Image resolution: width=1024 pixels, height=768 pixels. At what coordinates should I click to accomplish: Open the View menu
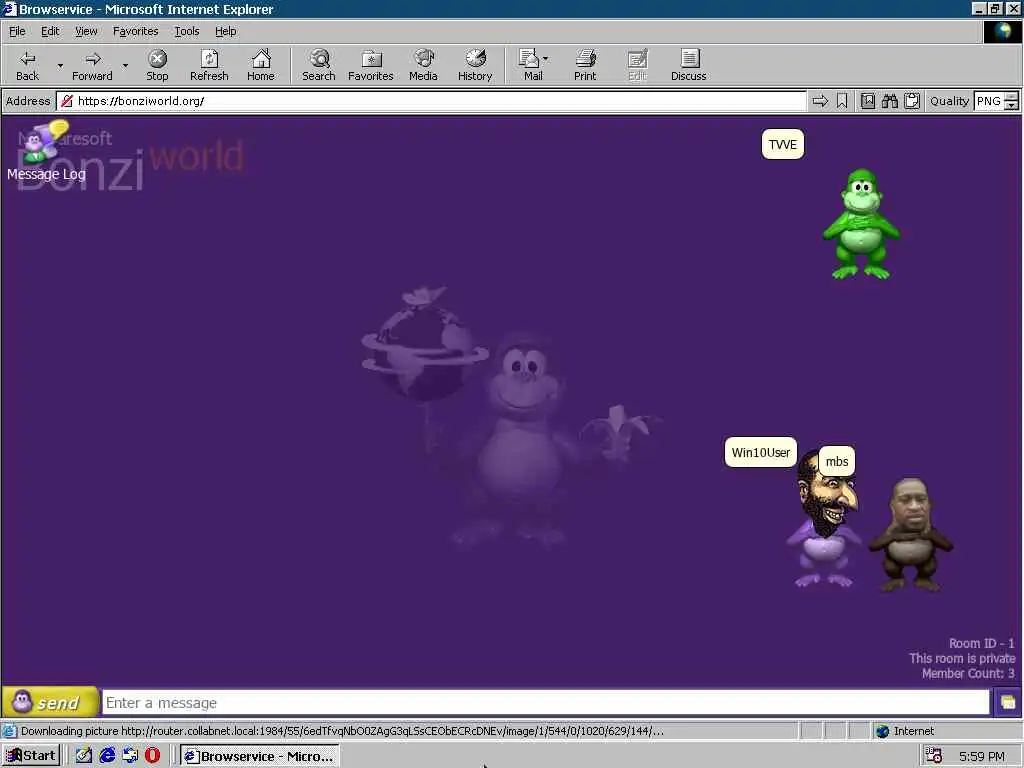pos(86,31)
